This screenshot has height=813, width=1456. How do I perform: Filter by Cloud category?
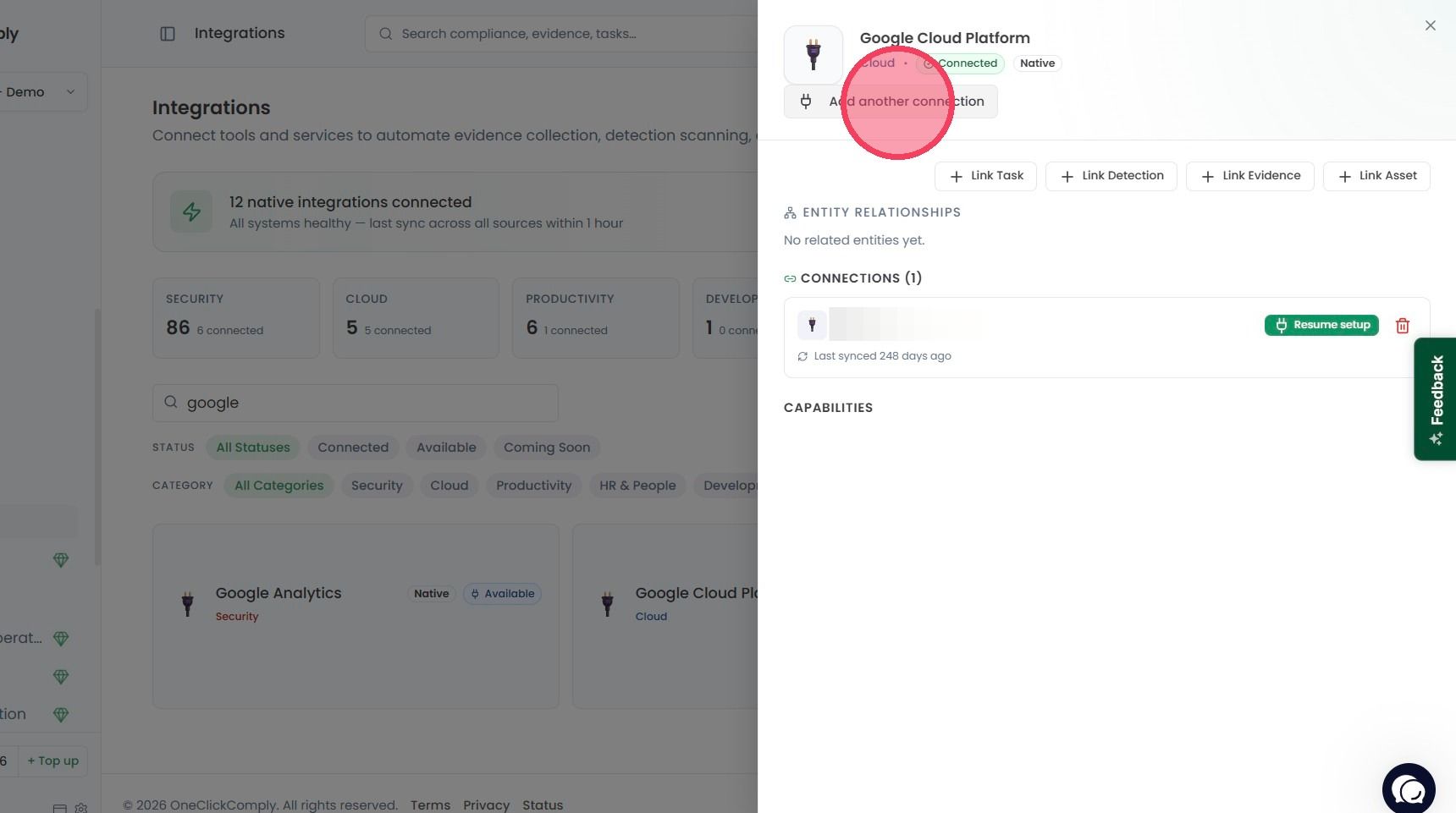[x=449, y=486]
